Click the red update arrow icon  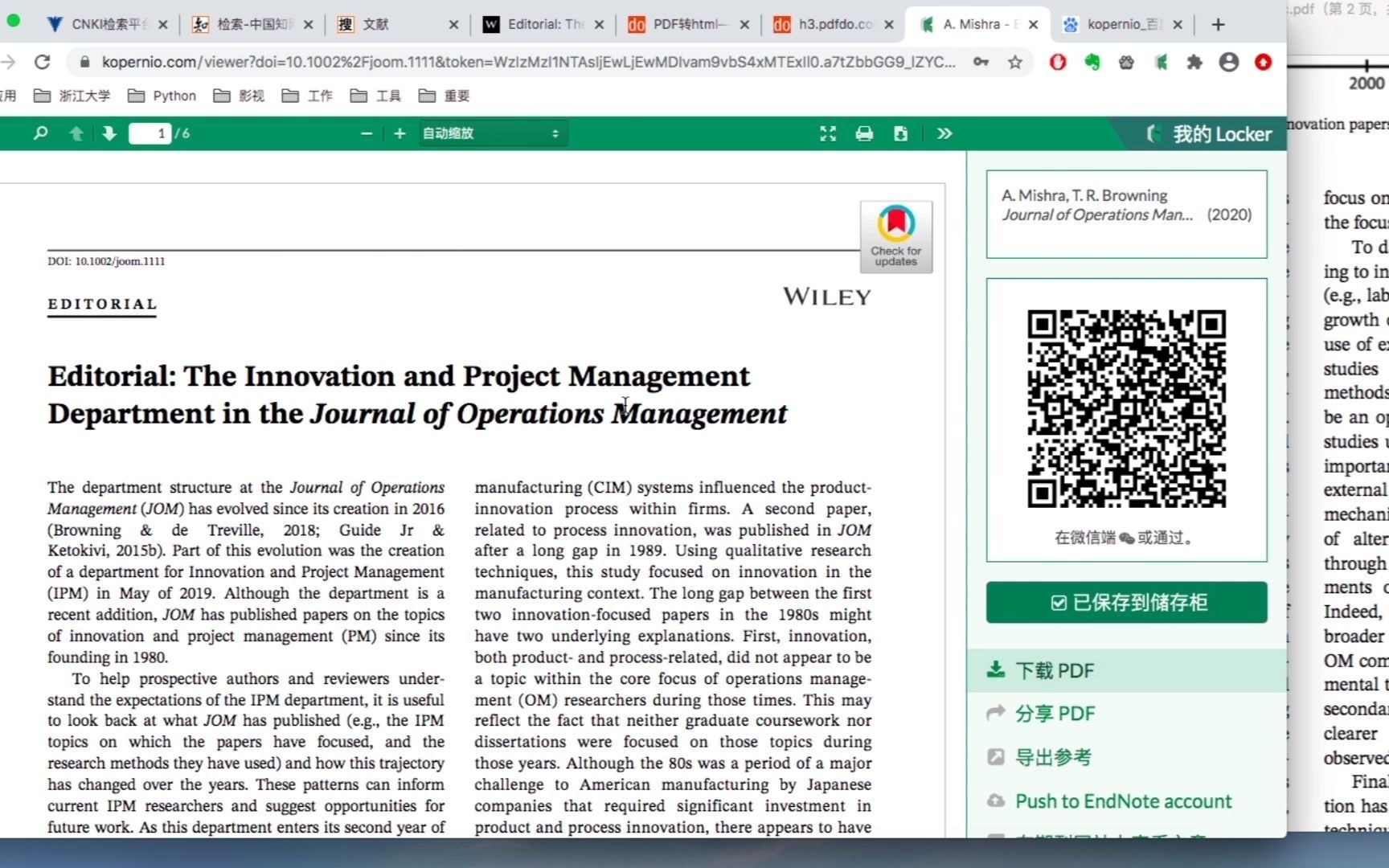(x=1264, y=62)
